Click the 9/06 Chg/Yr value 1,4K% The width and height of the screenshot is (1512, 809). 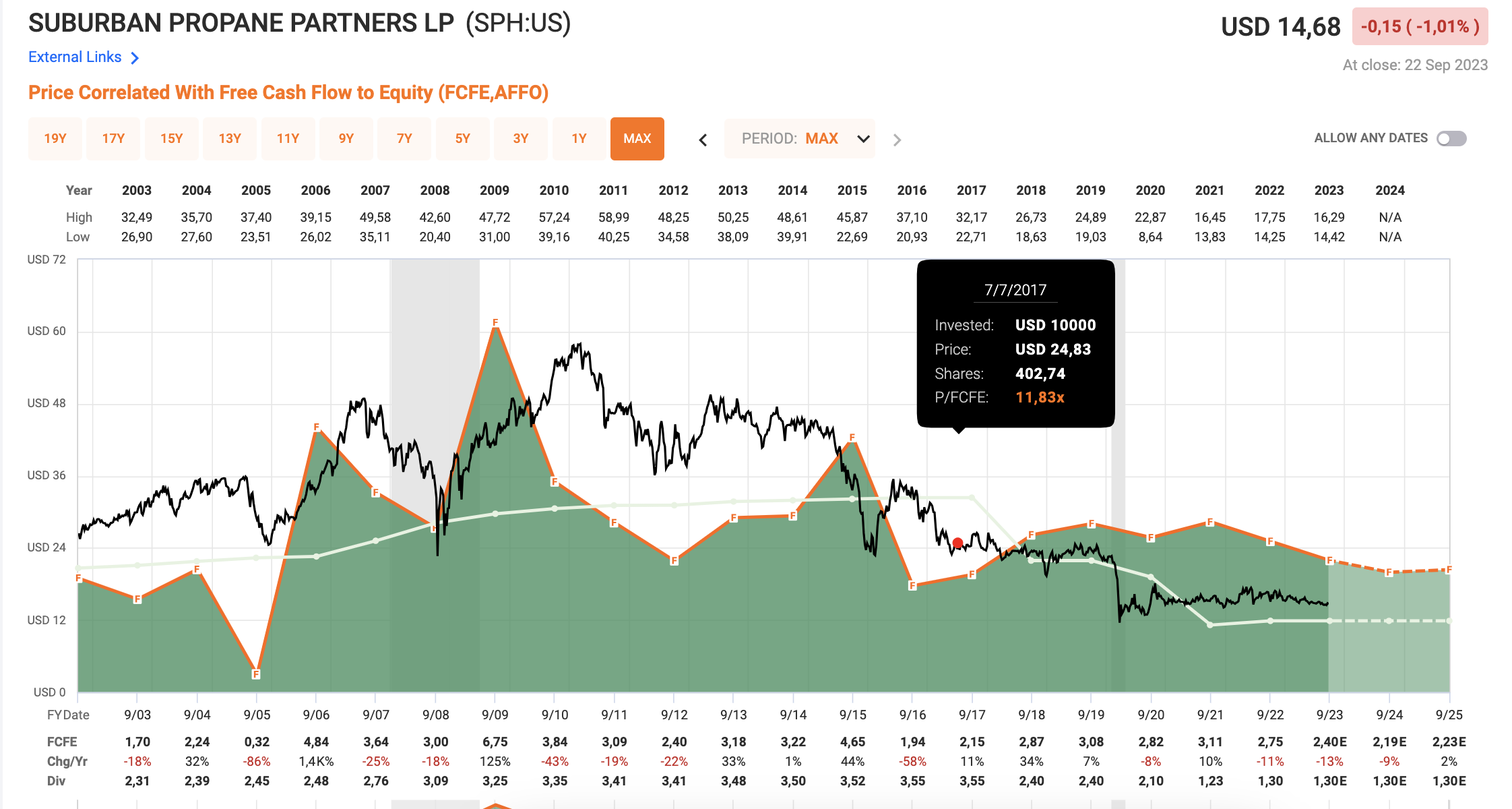(316, 762)
